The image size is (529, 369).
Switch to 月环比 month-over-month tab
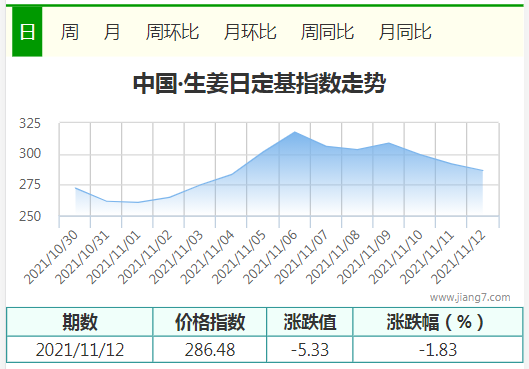pyautogui.click(x=250, y=32)
